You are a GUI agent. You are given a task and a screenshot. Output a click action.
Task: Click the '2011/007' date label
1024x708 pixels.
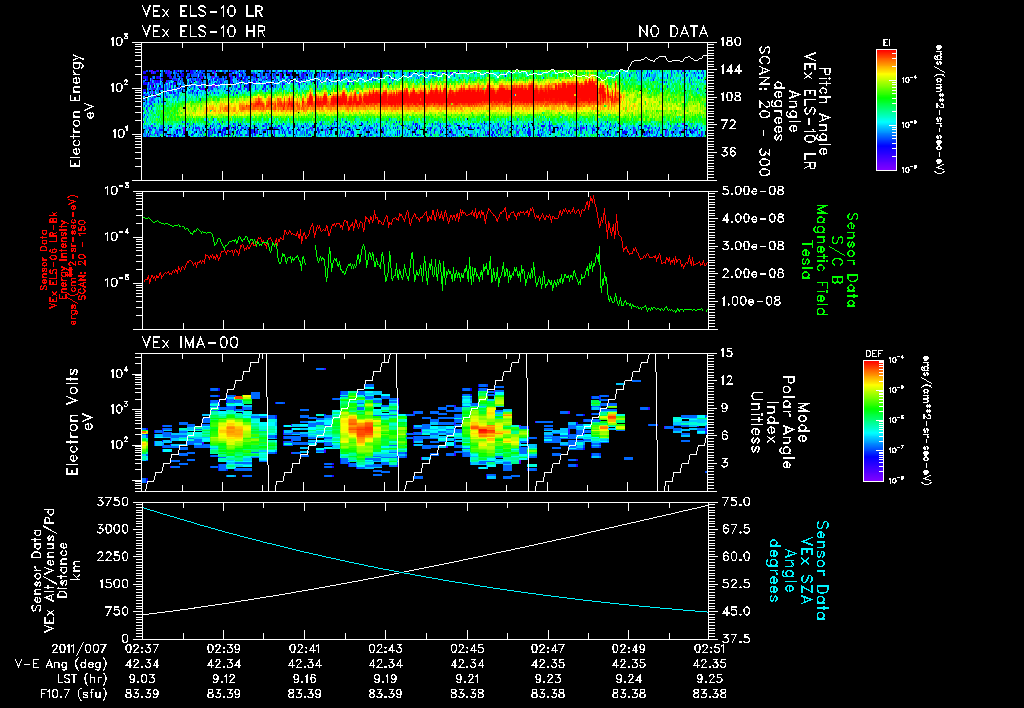(x=80, y=649)
